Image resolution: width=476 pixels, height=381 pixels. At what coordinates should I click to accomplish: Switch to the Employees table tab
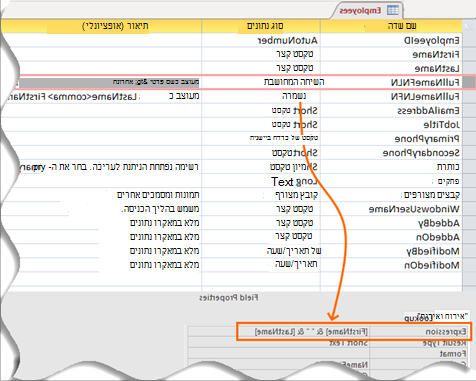click(367, 10)
